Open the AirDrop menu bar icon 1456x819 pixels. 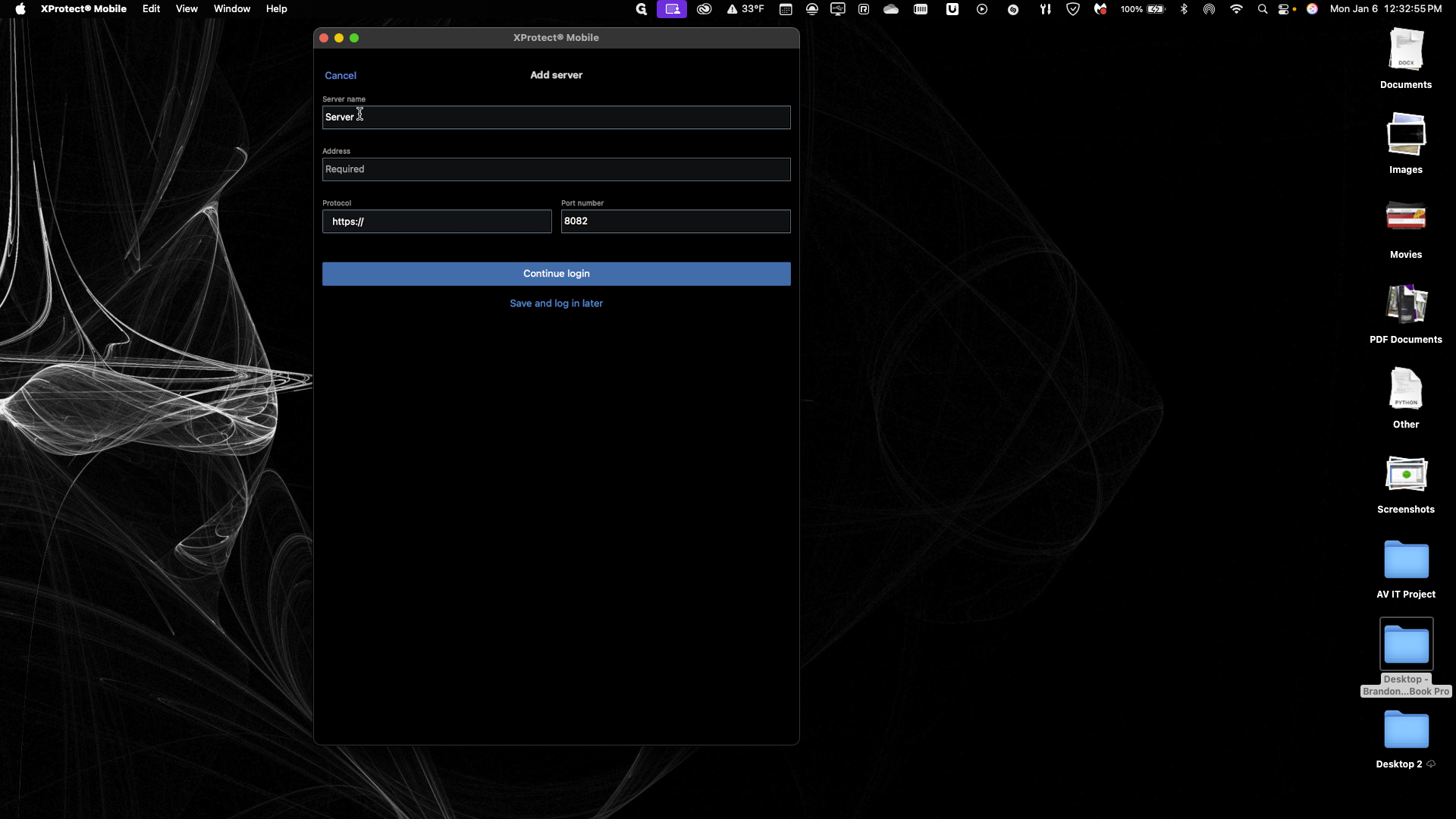coord(1210,9)
